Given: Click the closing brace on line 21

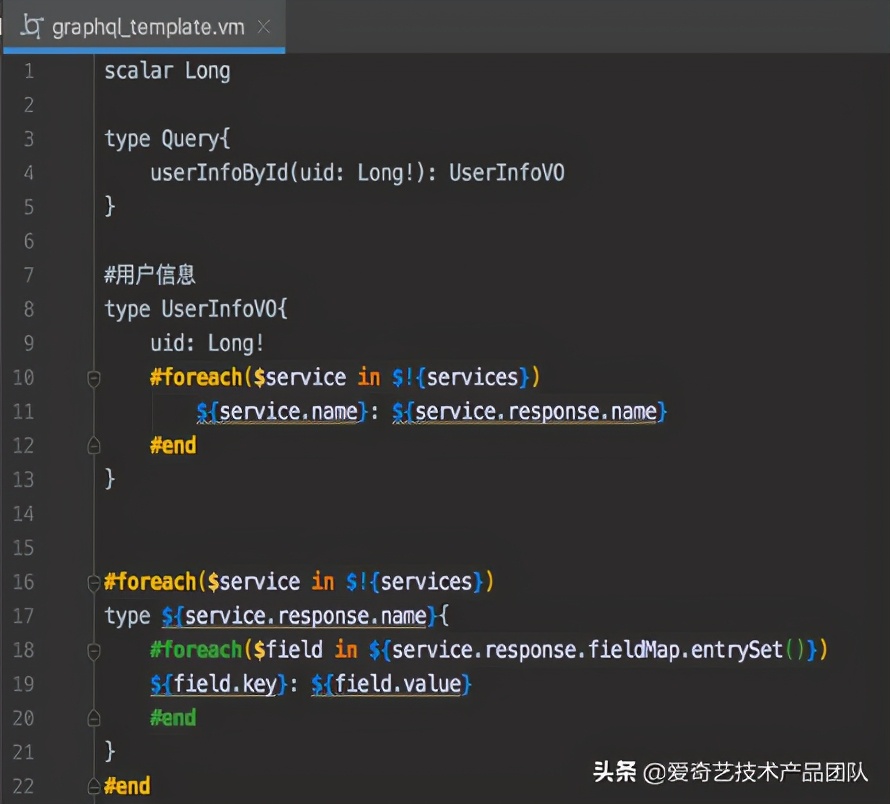Looking at the screenshot, I should 110,752.
